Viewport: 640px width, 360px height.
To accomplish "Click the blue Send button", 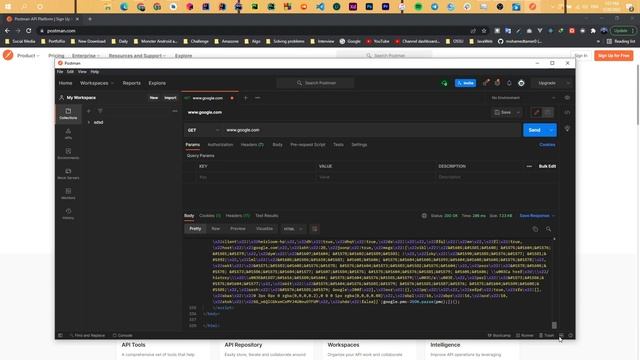I will tap(535, 130).
